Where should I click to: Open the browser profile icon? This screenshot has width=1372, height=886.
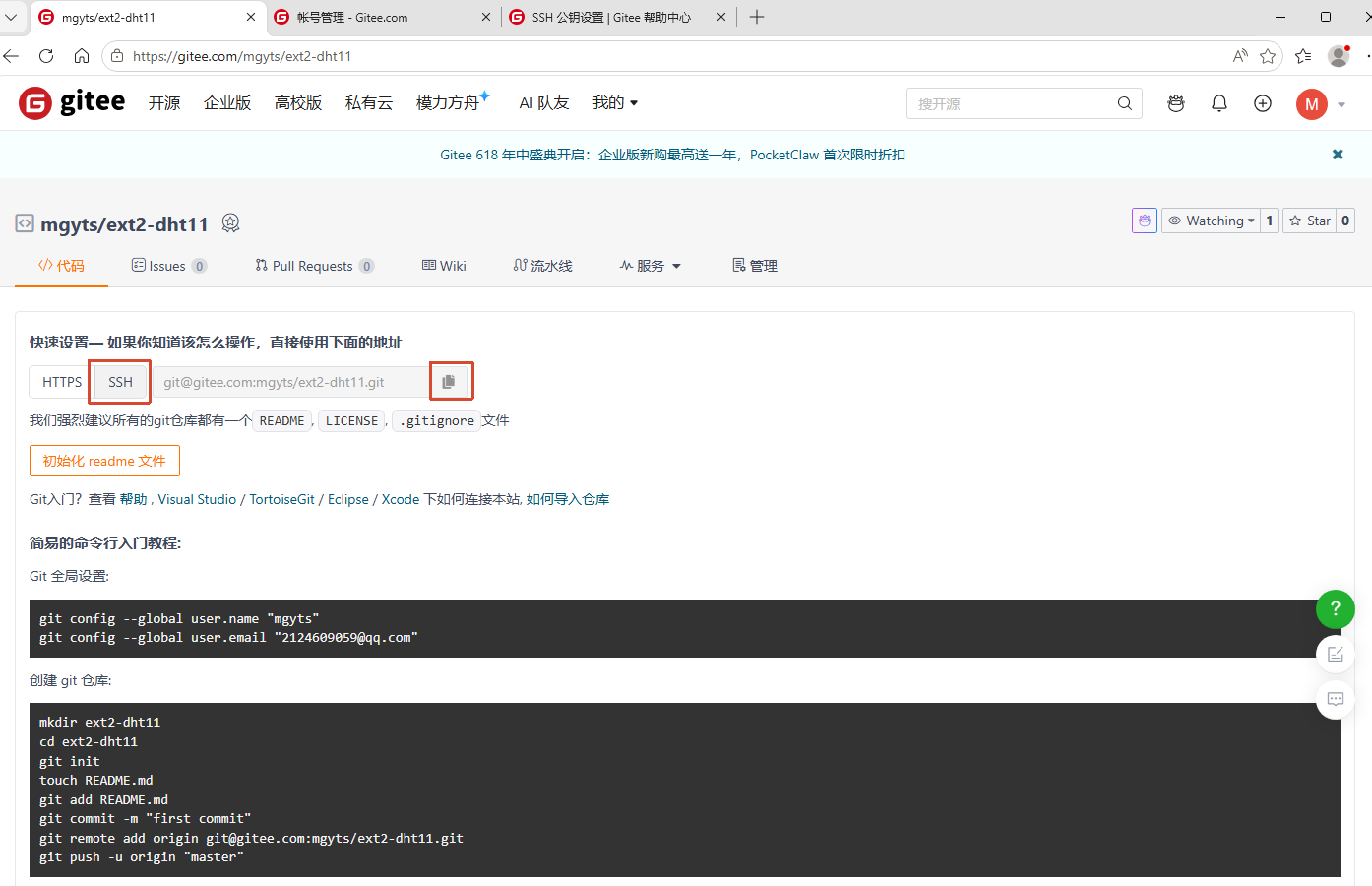click(x=1339, y=56)
